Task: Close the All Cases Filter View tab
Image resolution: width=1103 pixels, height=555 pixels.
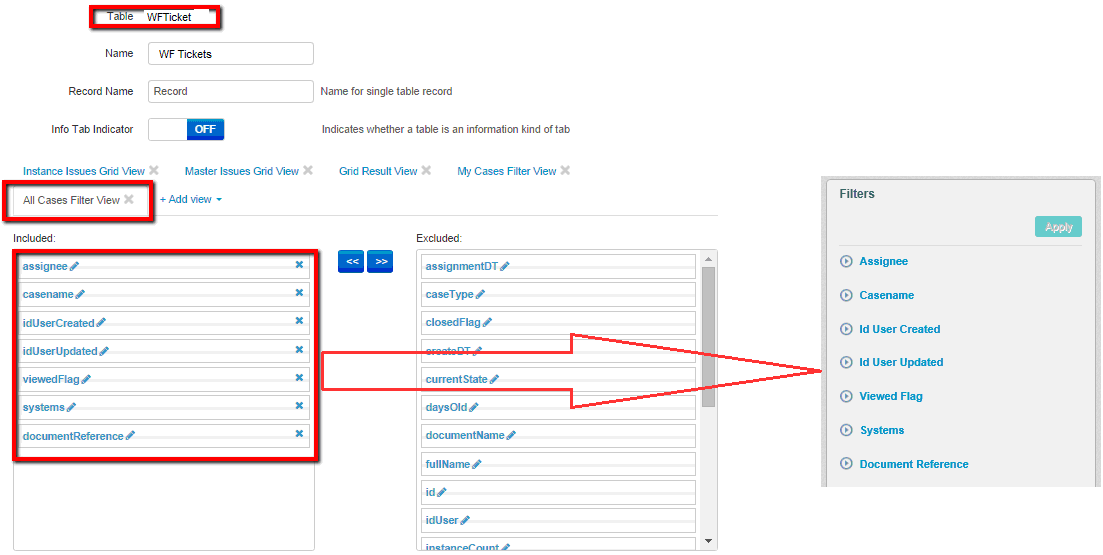Action: click(x=129, y=200)
